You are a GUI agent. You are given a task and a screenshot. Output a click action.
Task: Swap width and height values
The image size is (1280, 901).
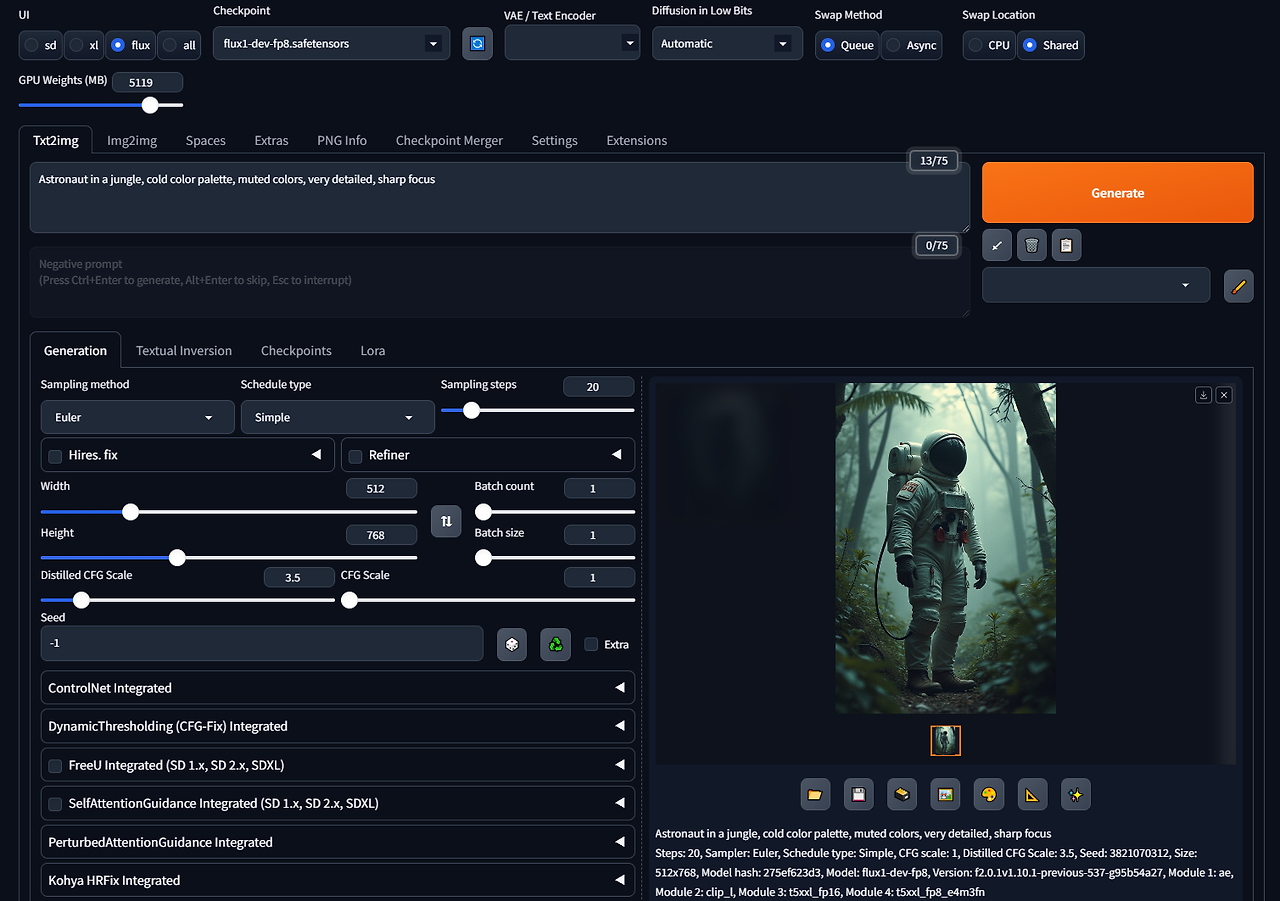(x=446, y=521)
